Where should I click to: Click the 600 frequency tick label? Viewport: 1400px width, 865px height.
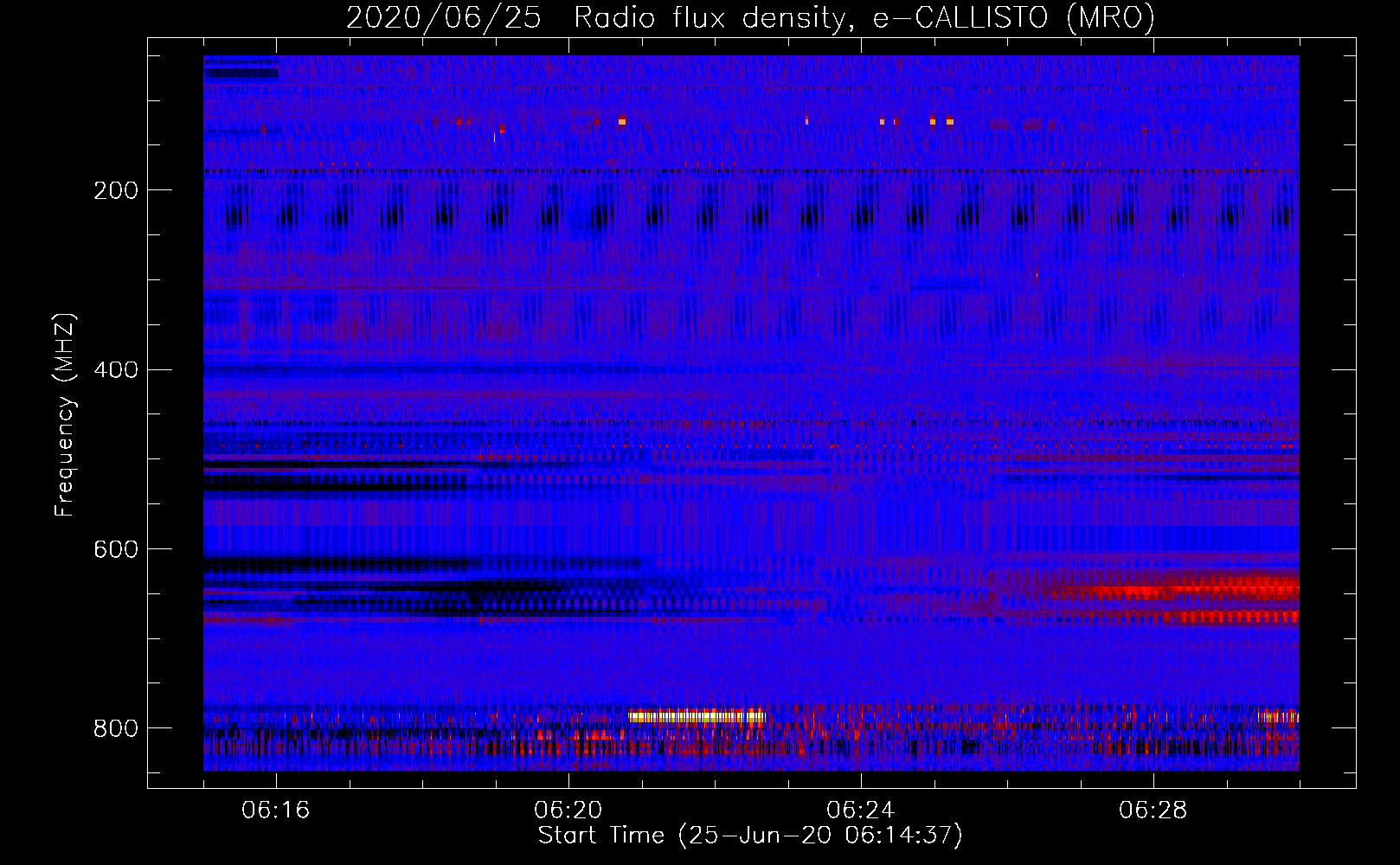pyautogui.click(x=116, y=550)
